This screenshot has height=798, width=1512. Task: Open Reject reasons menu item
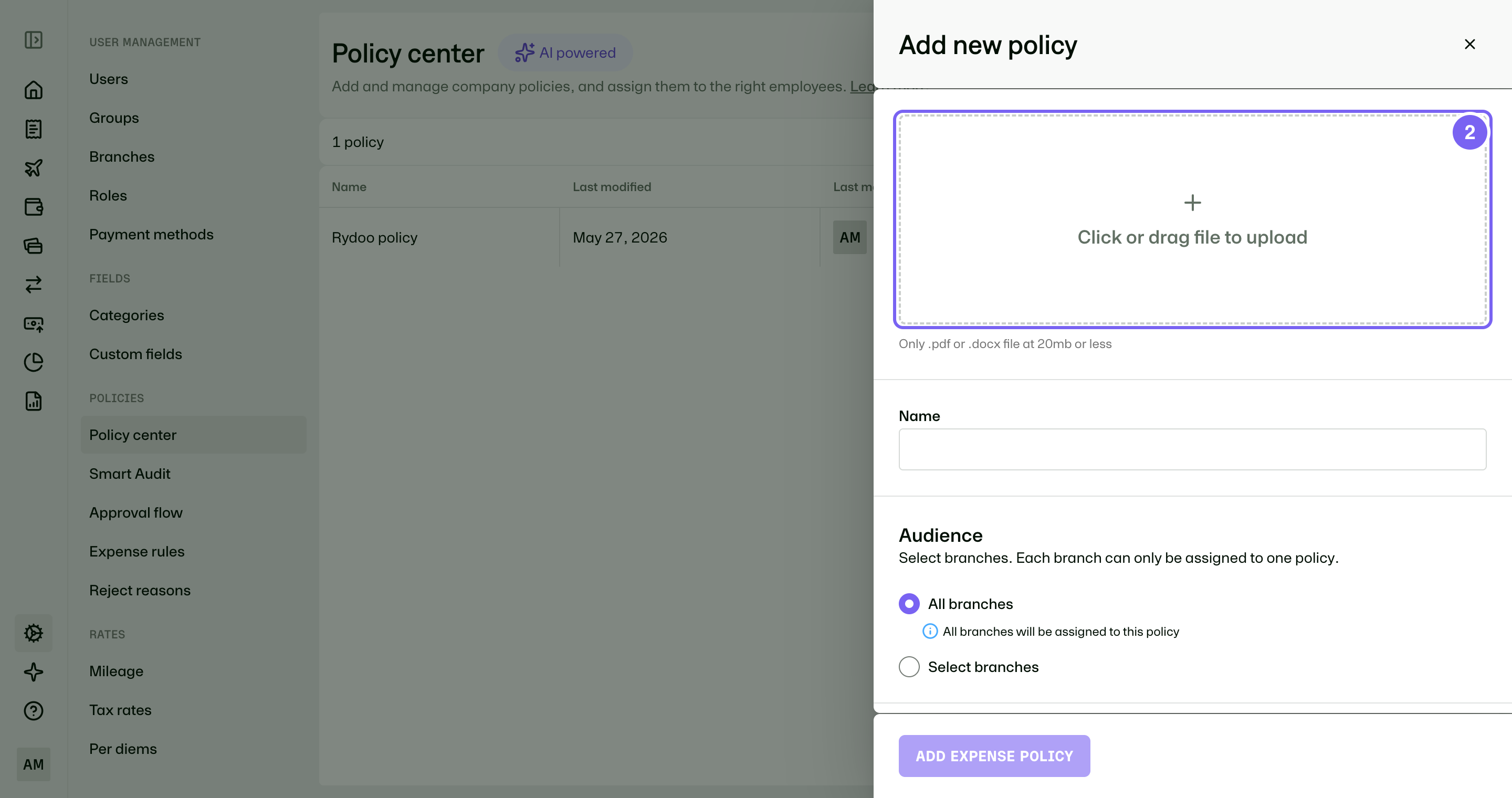point(140,590)
